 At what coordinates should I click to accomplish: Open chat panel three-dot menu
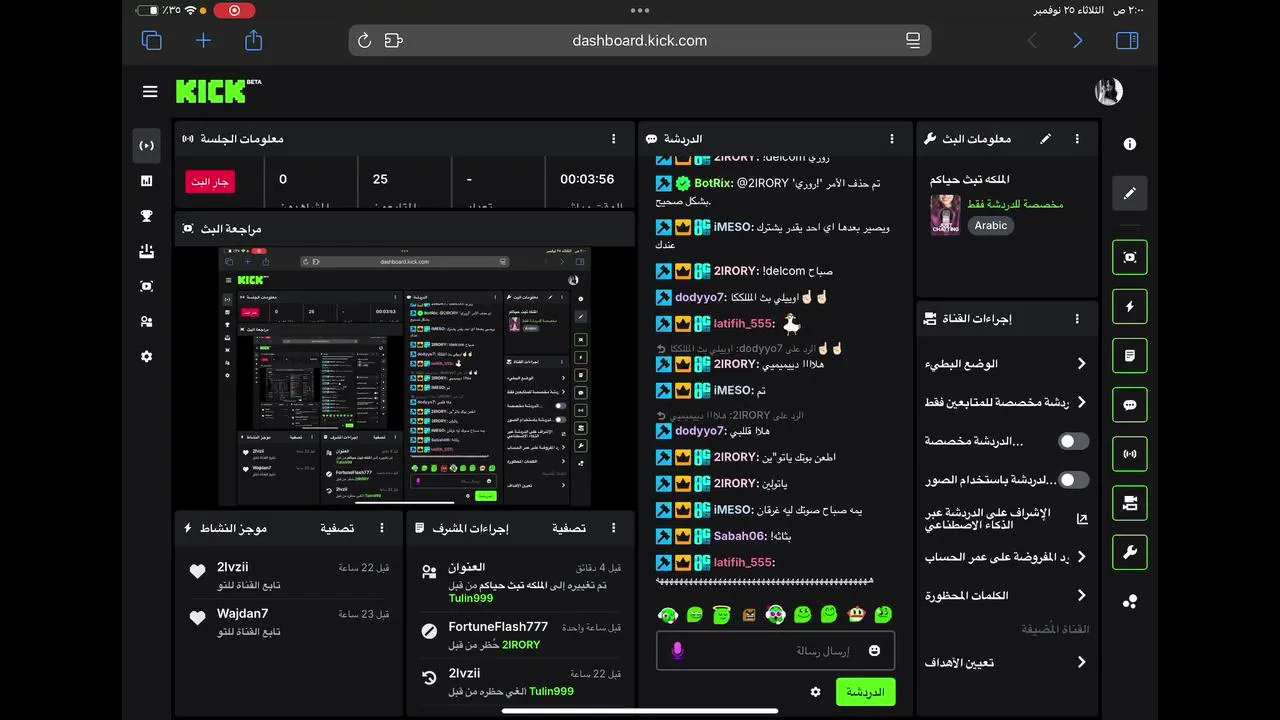892,139
